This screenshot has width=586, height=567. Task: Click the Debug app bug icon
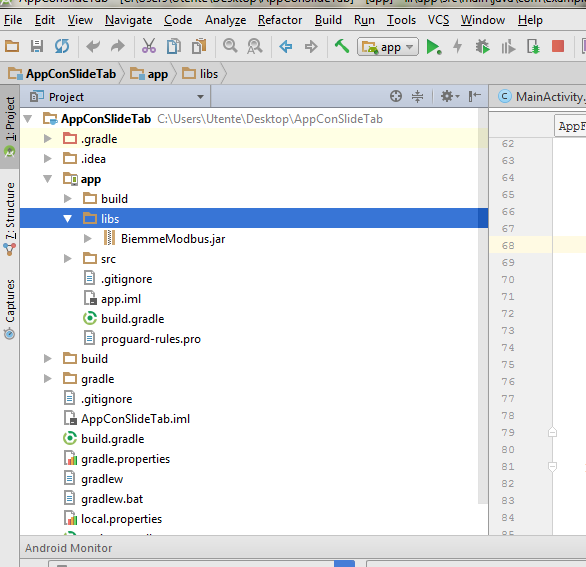[x=482, y=47]
